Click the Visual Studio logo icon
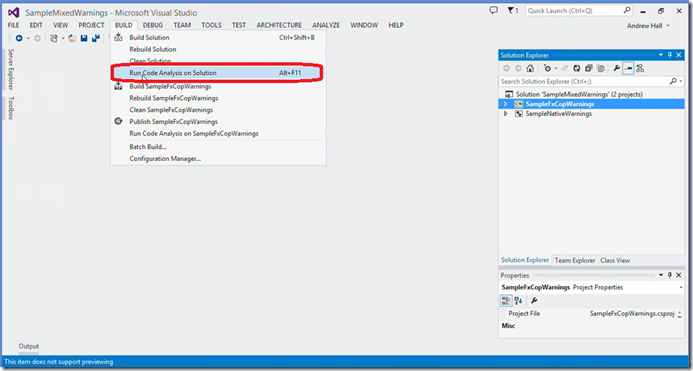The image size is (693, 371). coord(14,12)
